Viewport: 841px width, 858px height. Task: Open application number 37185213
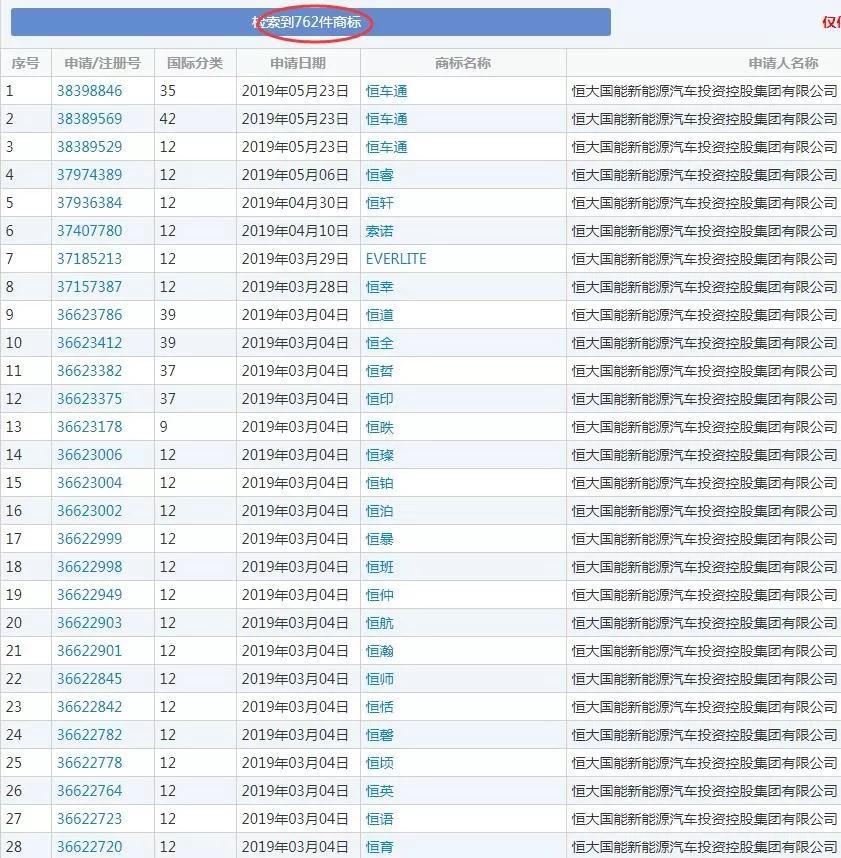89,258
